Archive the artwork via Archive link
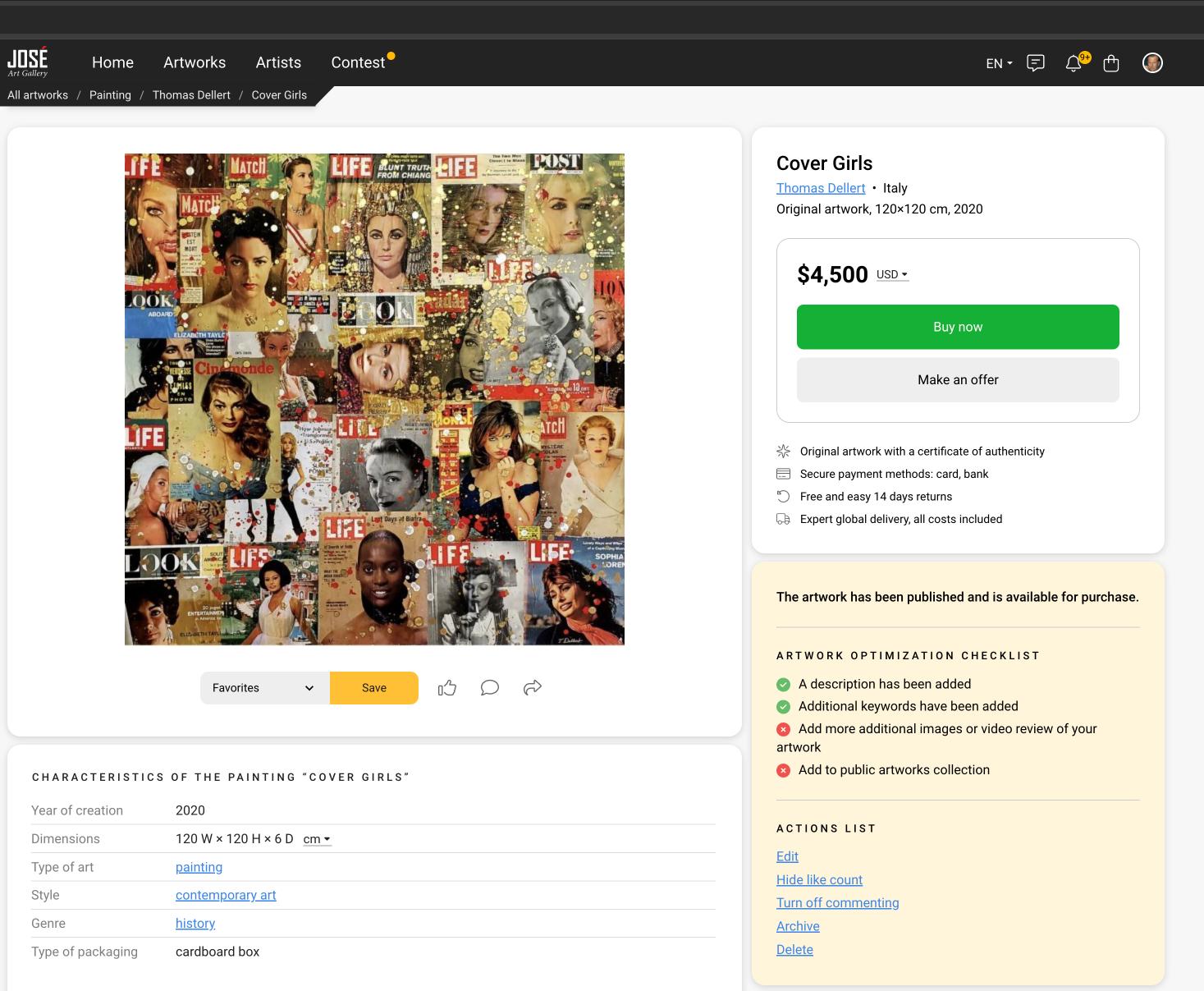This screenshot has width=1204, height=991. tap(798, 926)
